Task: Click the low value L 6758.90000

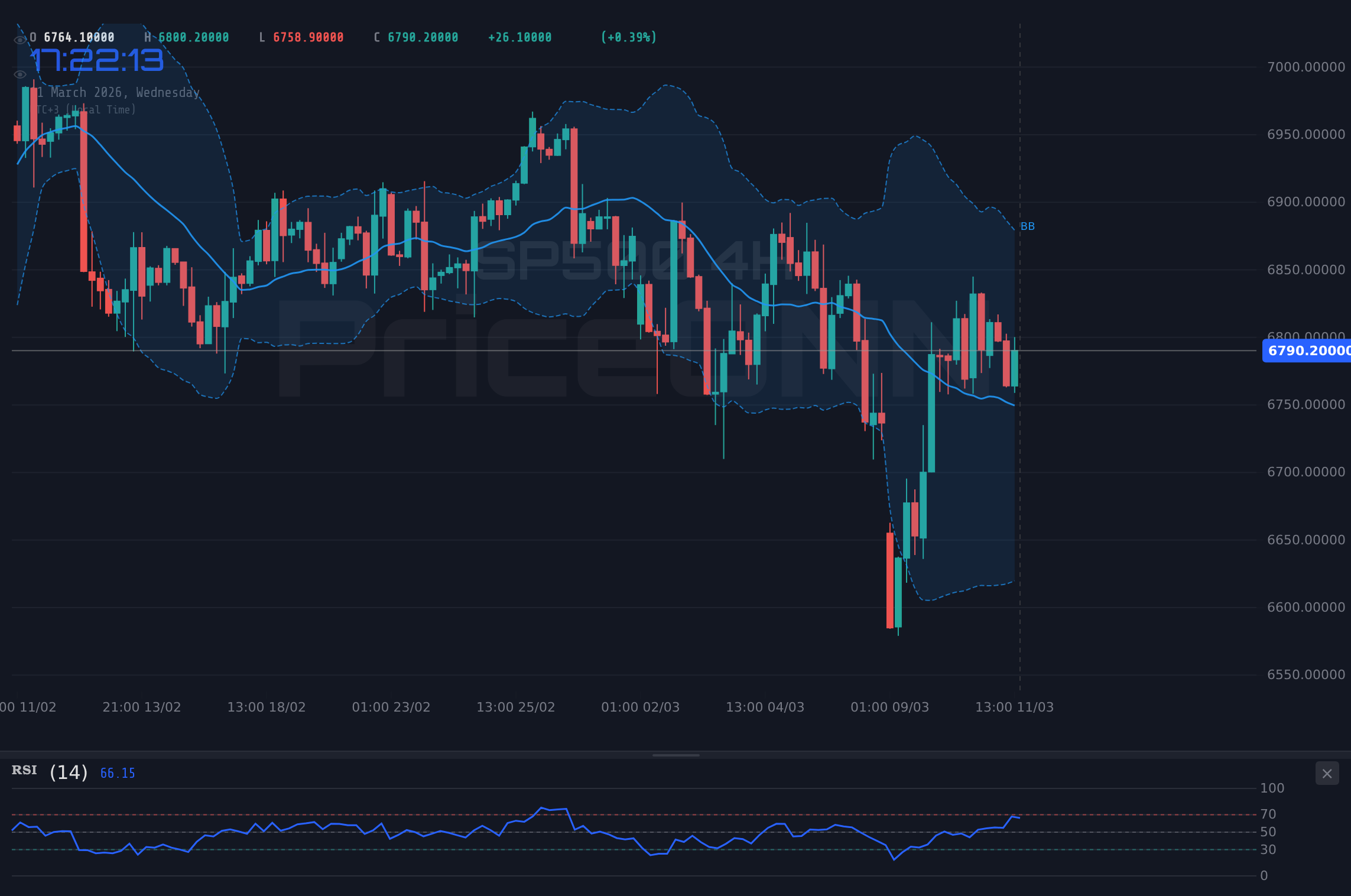Action: point(301,37)
